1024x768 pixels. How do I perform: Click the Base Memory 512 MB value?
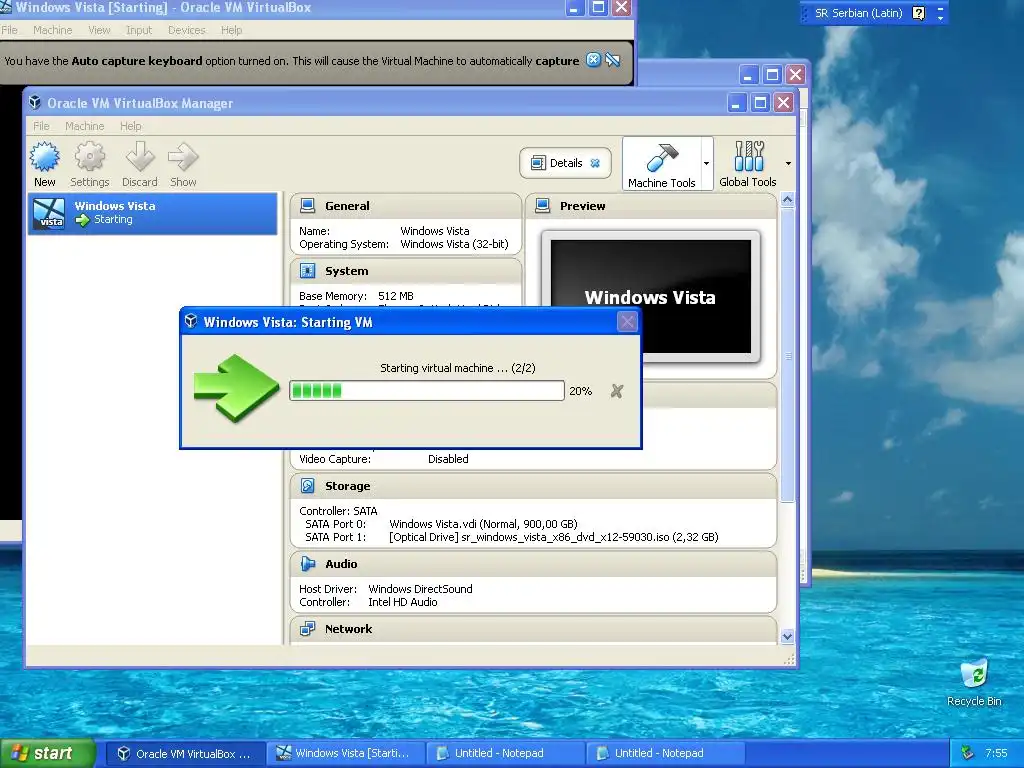pos(396,296)
